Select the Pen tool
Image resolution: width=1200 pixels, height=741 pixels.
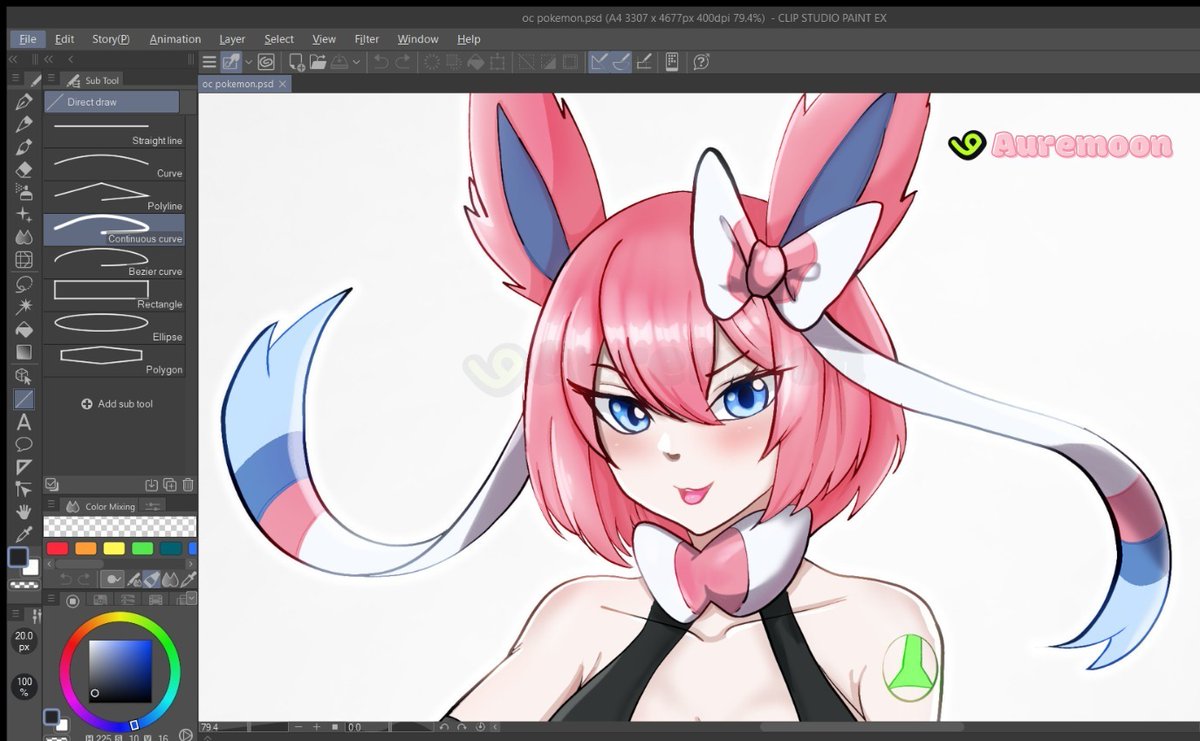click(24, 101)
